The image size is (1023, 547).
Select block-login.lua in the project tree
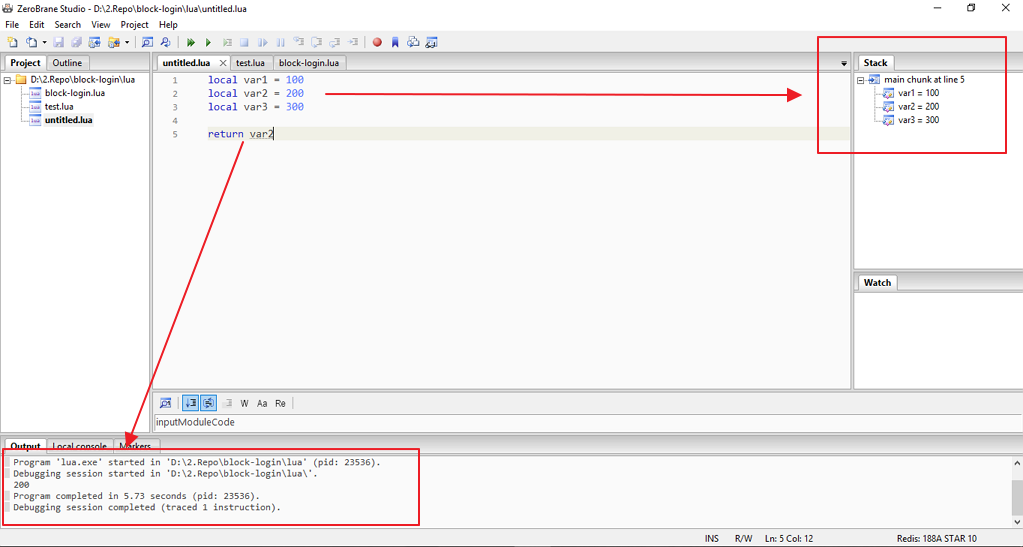[74, 93]
